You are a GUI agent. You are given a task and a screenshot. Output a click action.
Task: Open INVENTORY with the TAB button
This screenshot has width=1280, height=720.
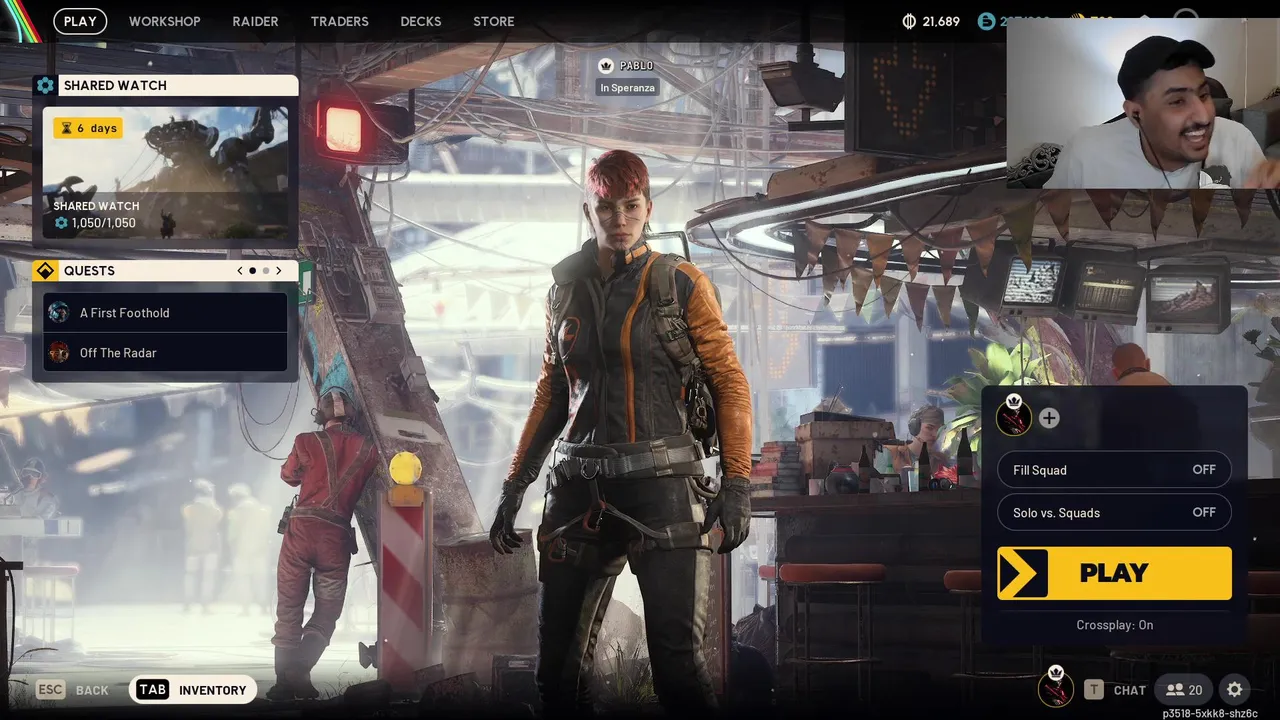[x=193, y=690]
